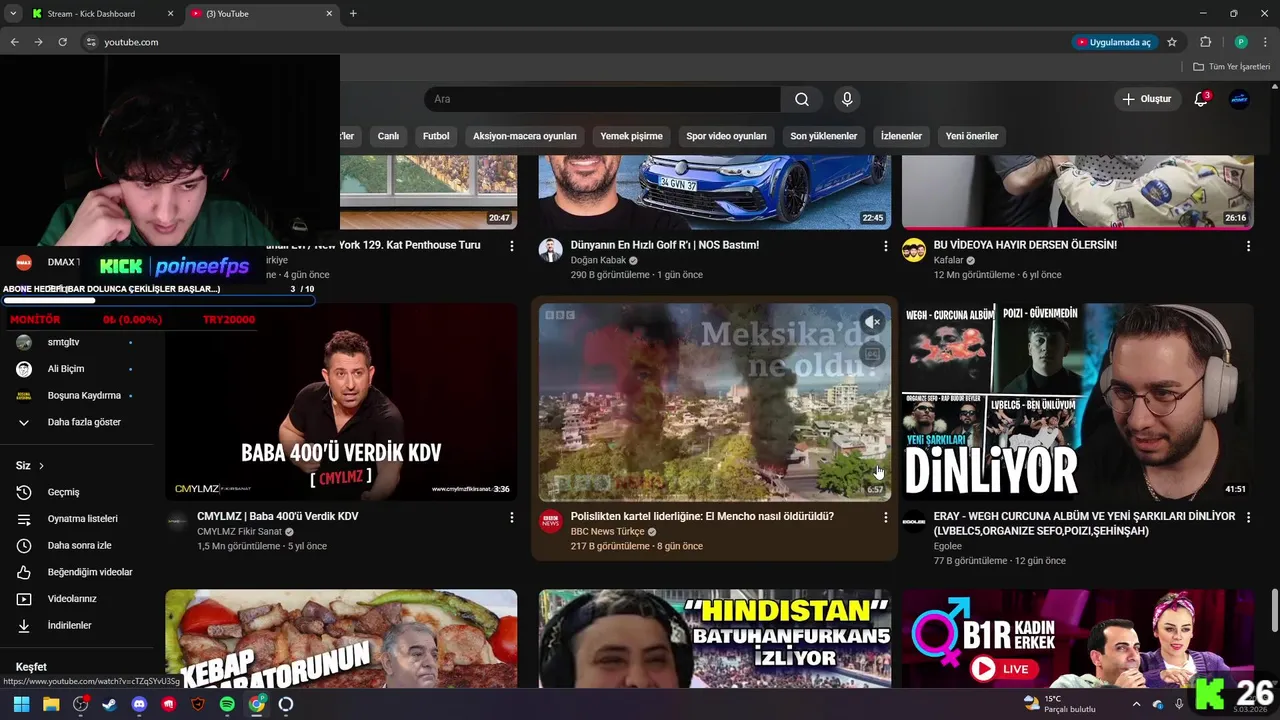The height and width of the screenshot is (720, 1280).
Task: Open BBC News Türkçe channel avatar
Action: 551,521
